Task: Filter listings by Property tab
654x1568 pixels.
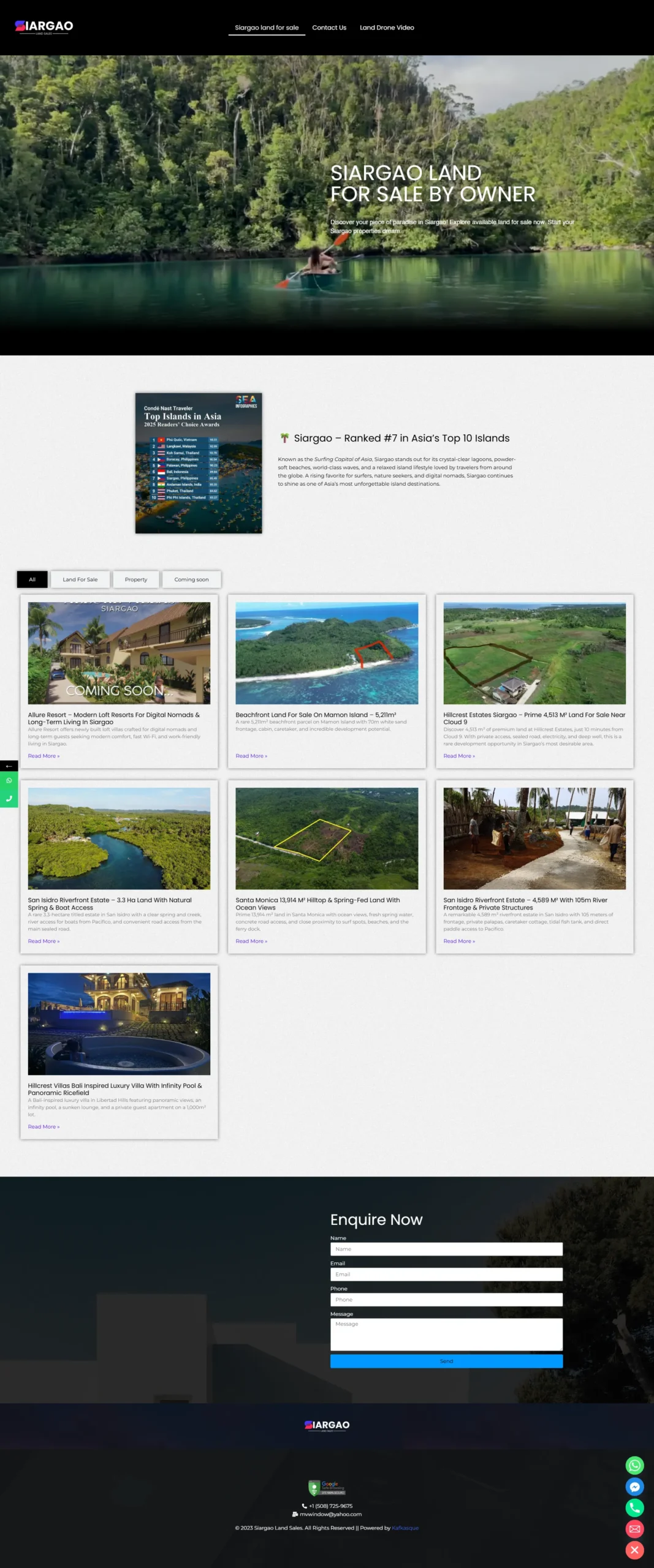Action: pyautogui.click(x=136, y=579)
